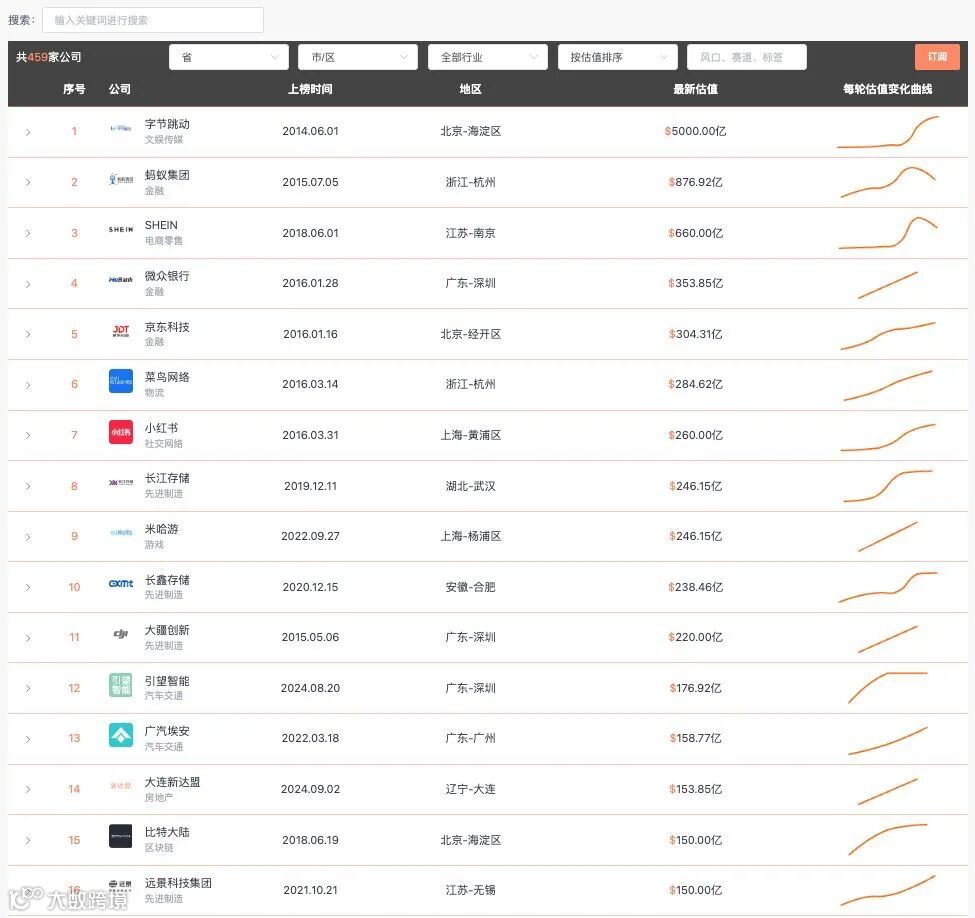Viewport: 975px width, 918px height.
Task: Click the 远景科技集团 company logo
Action: tap(121, 886)
